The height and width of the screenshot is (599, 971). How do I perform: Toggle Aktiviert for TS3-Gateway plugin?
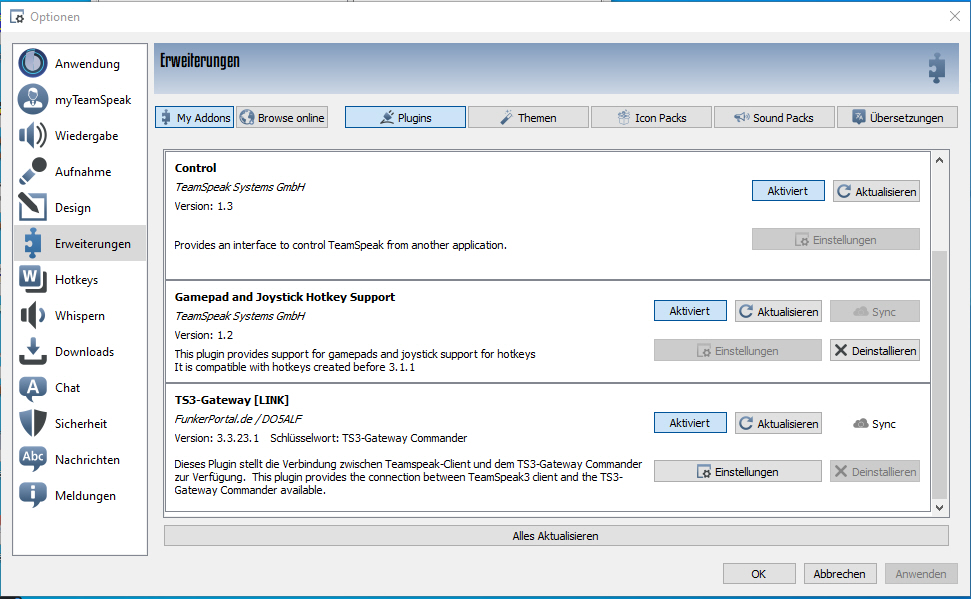690,422
